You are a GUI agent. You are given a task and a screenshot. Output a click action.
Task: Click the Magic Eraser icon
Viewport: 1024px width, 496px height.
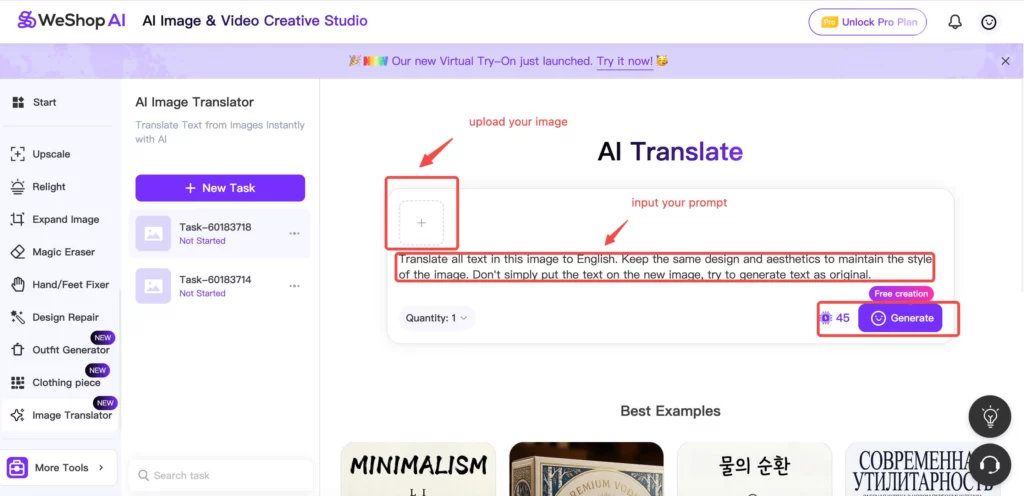coord(18,253)
